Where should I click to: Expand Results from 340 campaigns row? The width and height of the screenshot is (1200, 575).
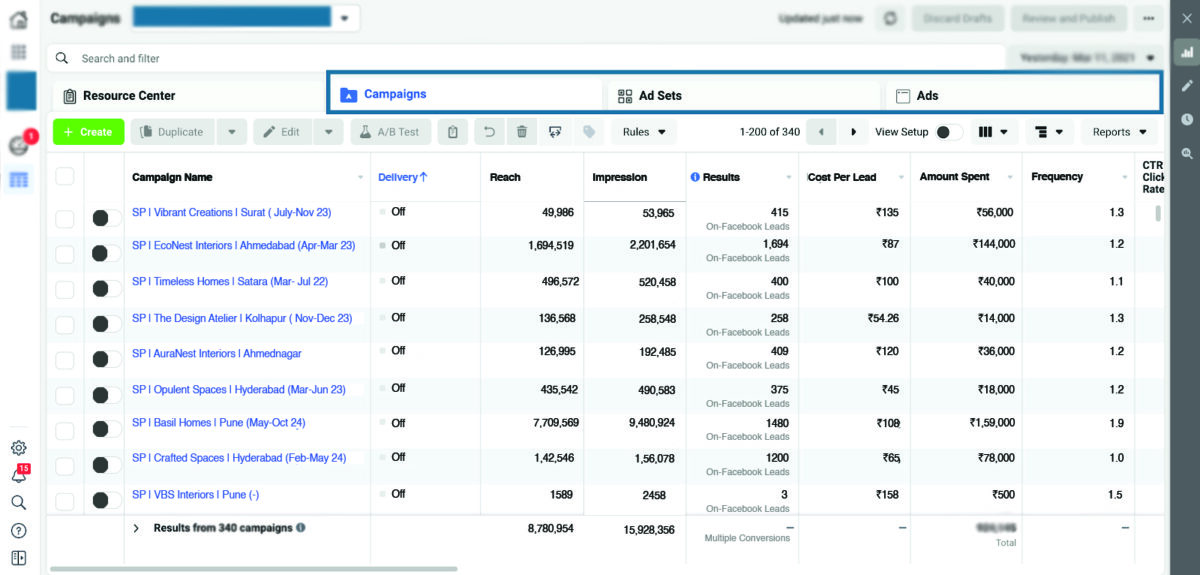136,528
